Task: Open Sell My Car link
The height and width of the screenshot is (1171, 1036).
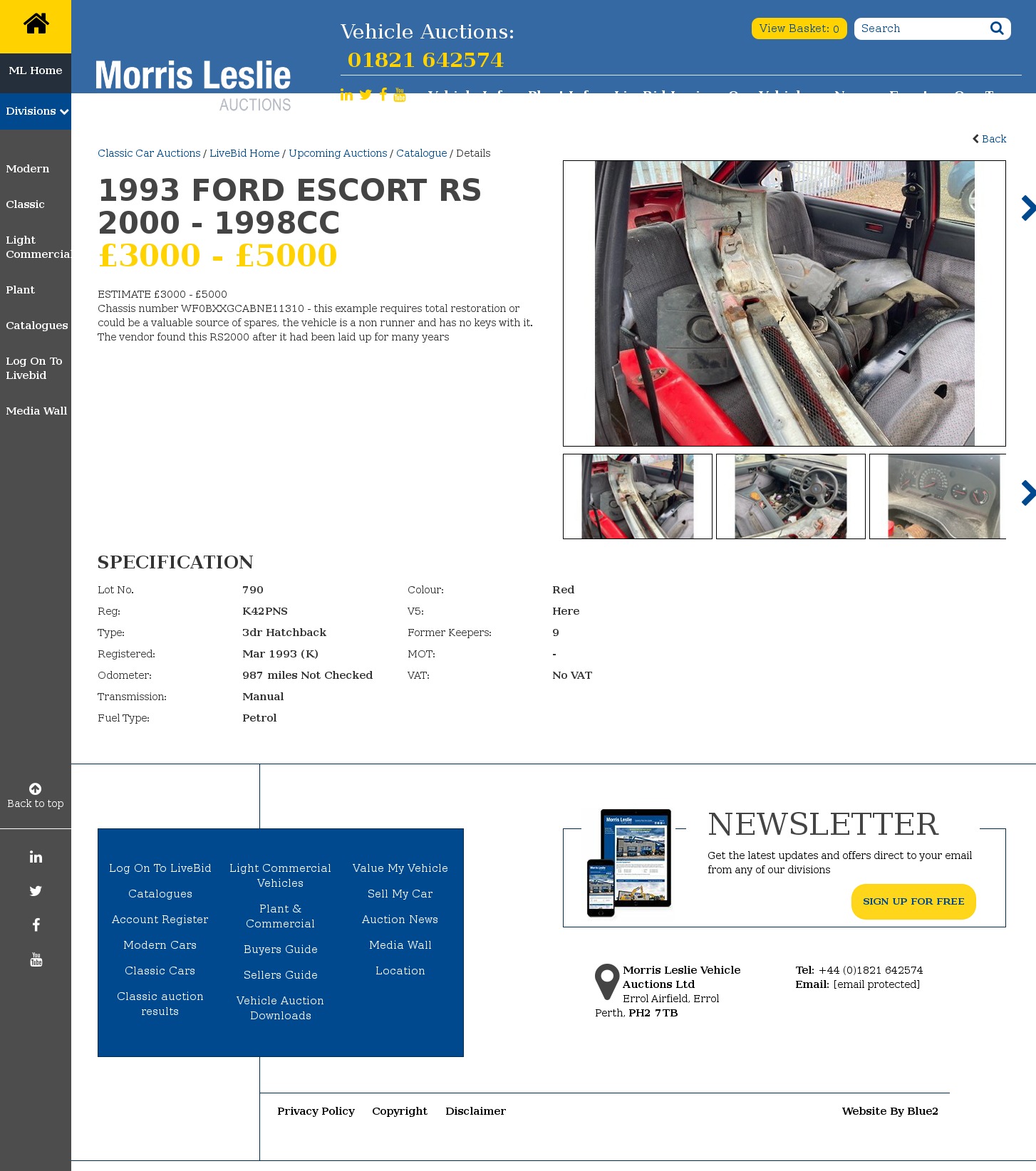Action: click(400, 894)
